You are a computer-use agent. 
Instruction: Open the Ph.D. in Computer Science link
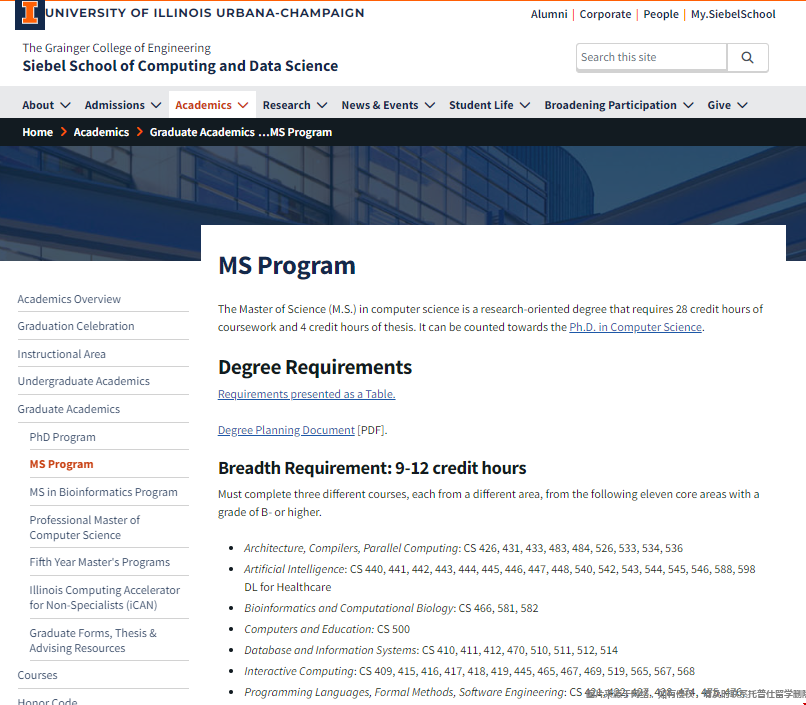click(x=635, y=327)
